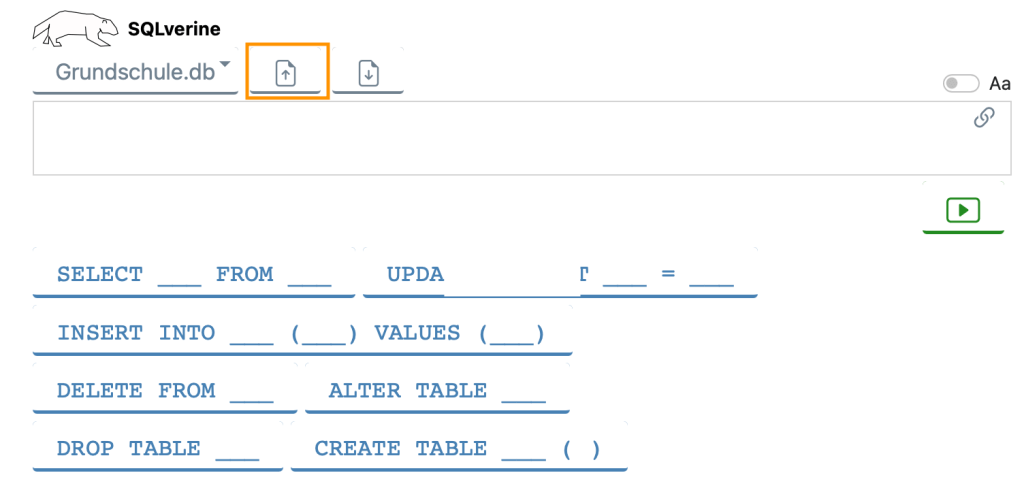This screenshot has height=490, width=1024.
Task: Insert the CREATE TABLE ___ ( ) block
Action: point(458,449)
